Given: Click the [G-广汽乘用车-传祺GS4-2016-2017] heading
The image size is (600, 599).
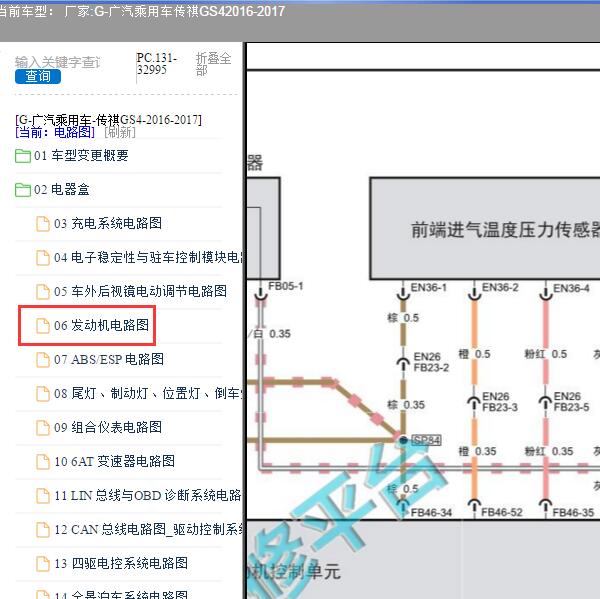Looking at the screenshot, I should (108, 120).
